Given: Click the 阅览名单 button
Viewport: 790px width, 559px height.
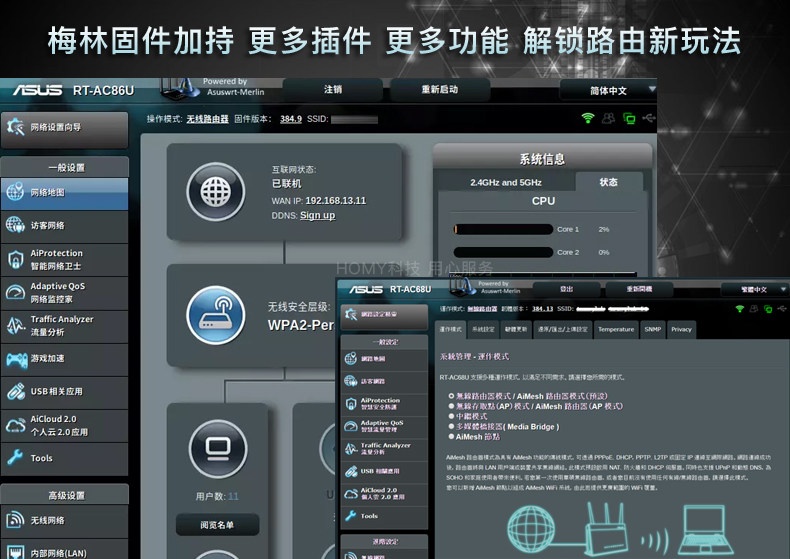Looking at the screenshot, I should click(x=217, y=525).
